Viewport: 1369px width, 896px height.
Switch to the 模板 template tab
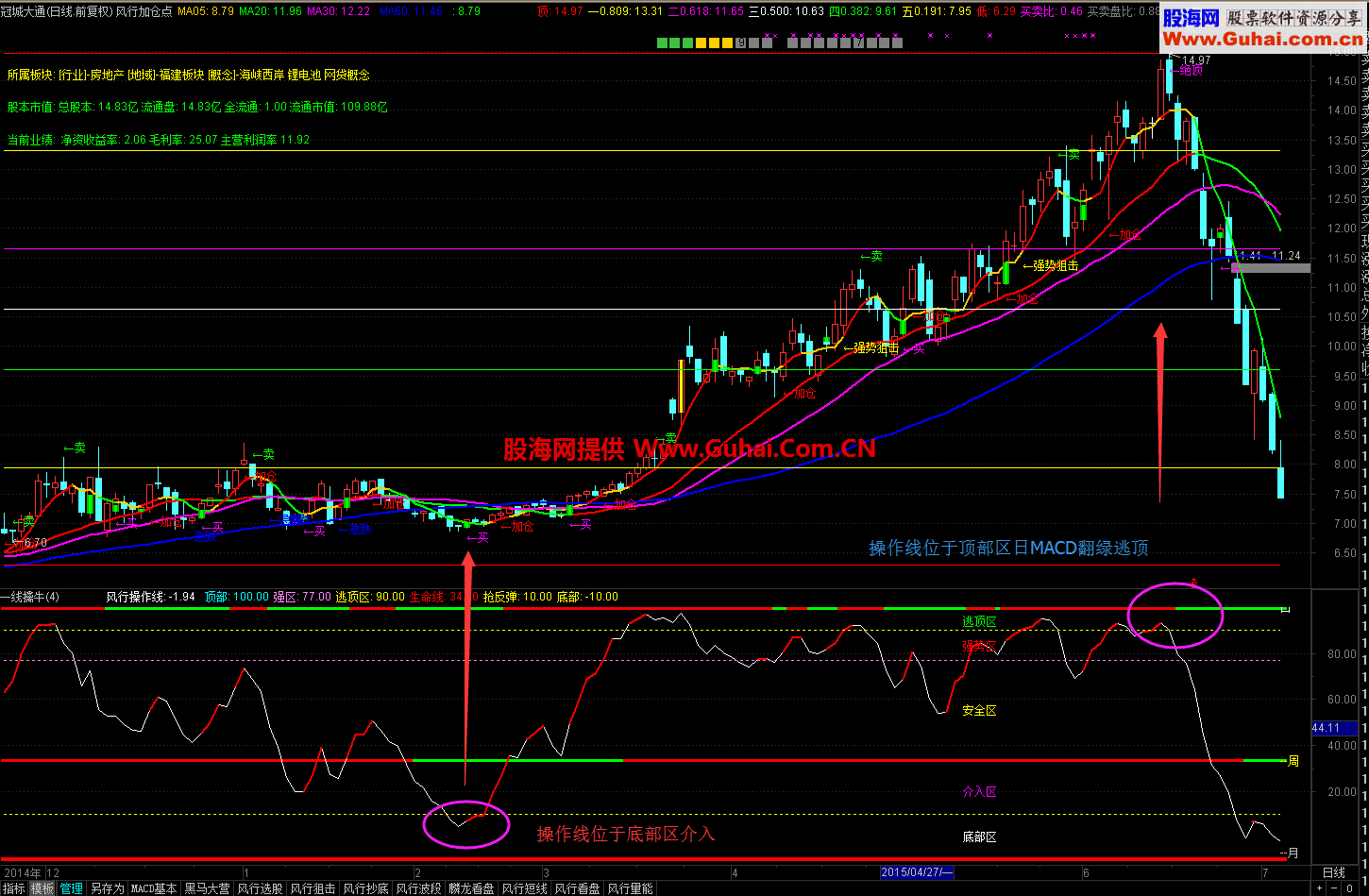pos(42,888)
